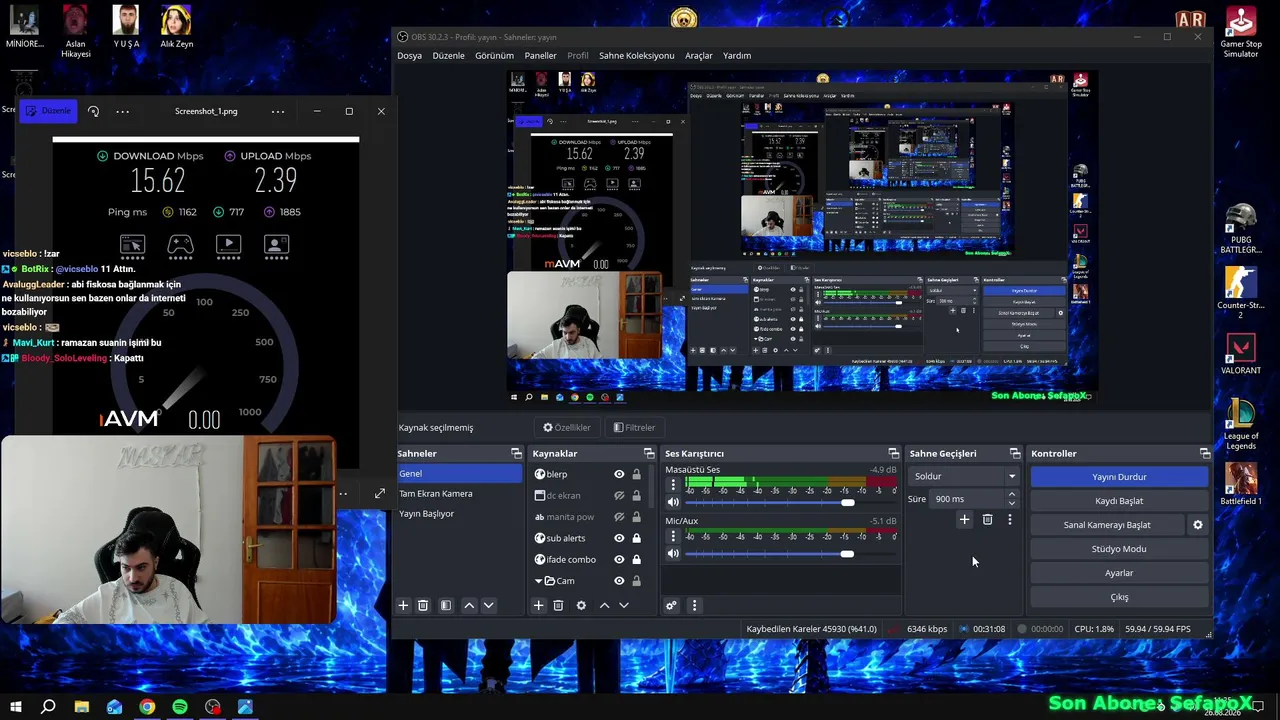Hide the sub alerts source
This screenshot has width=1280, height=720.
coord(619,538)
